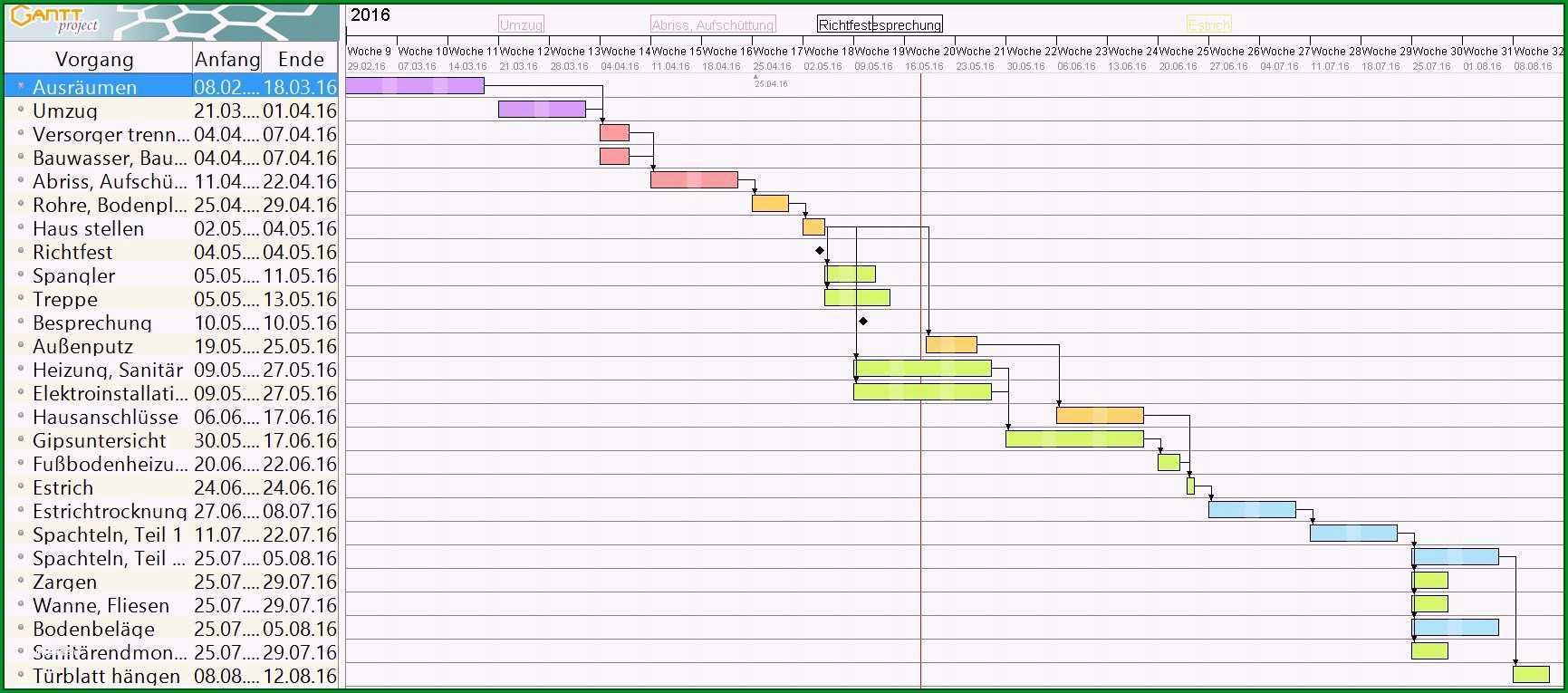
Task: Select the Besprechung milestone diamond in chart
Action: 863,322
